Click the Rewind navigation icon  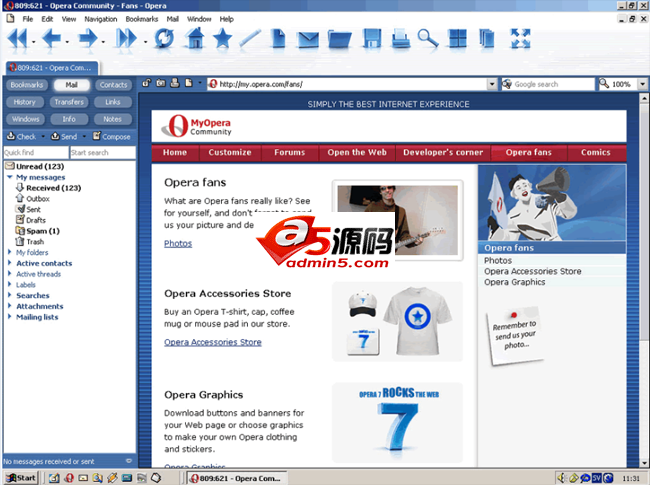(x=17, y=39)
